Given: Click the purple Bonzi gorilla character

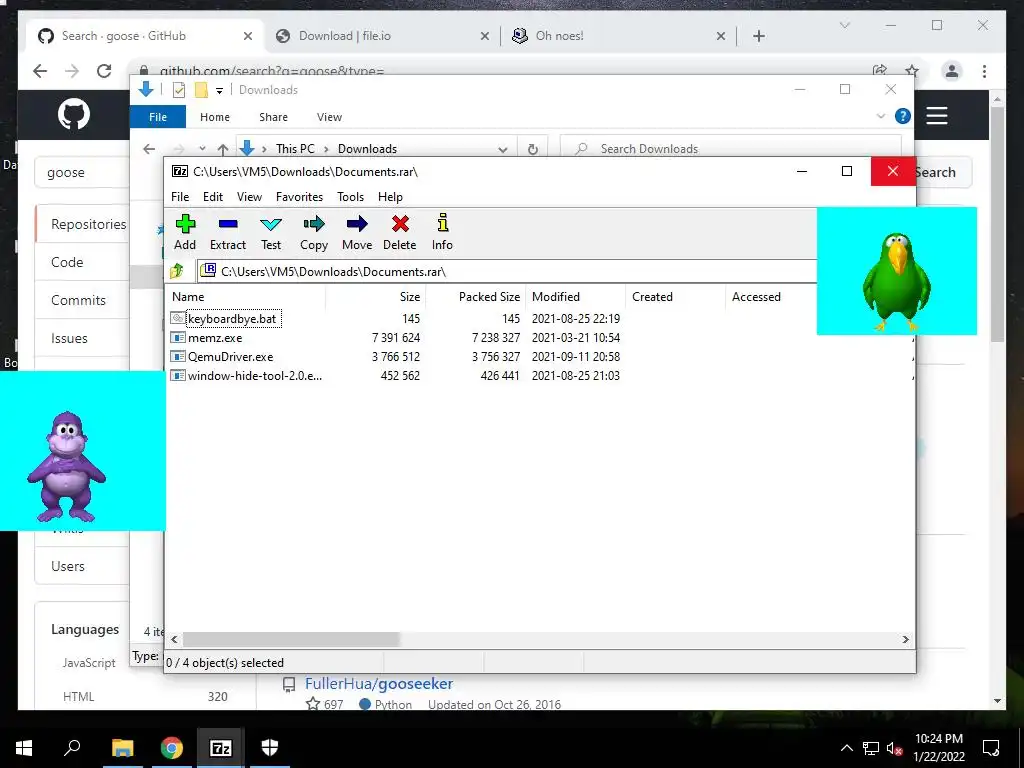Looking at the screenshot, I should [66, 466].
